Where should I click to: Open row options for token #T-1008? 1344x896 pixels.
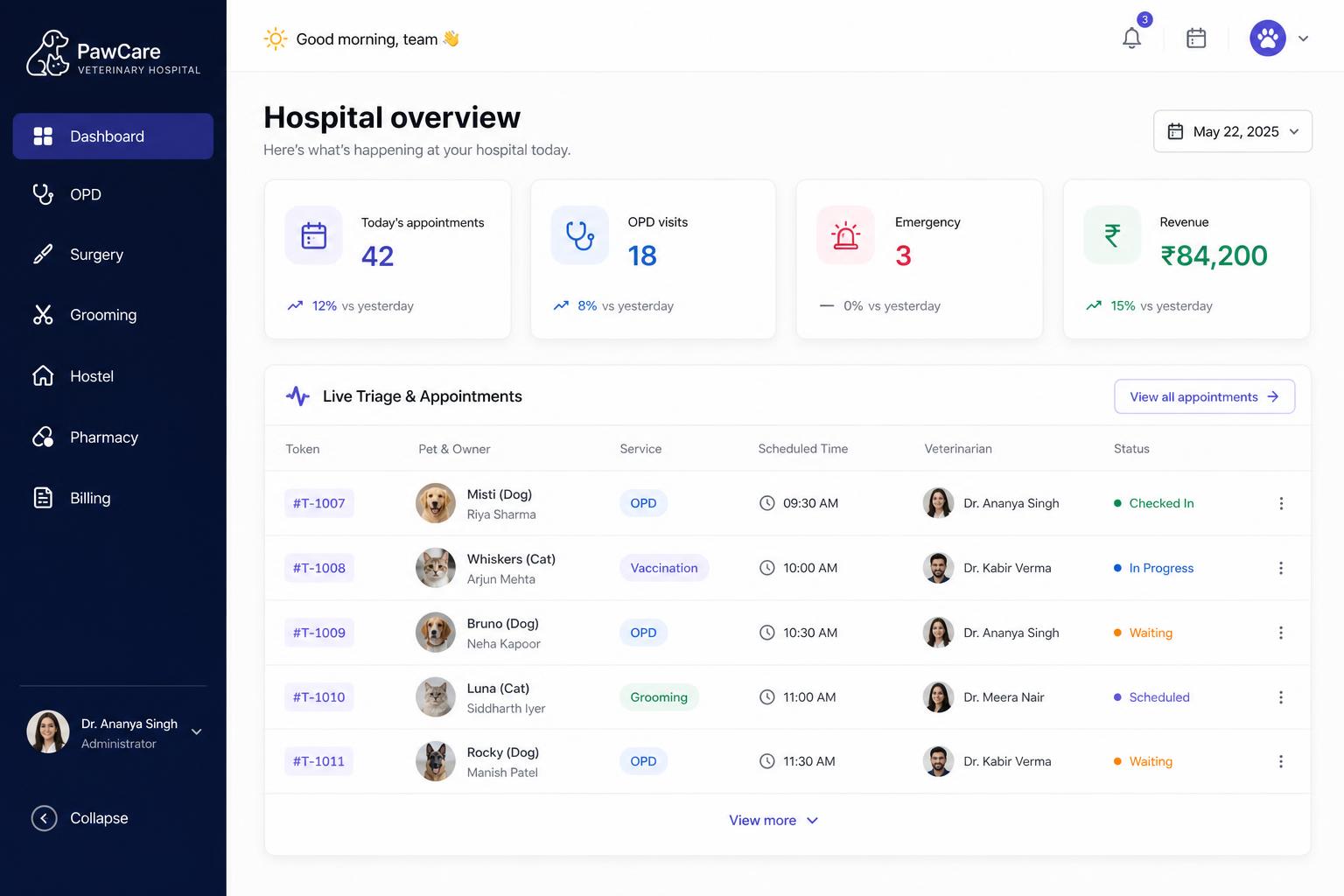pos(1281,568)
